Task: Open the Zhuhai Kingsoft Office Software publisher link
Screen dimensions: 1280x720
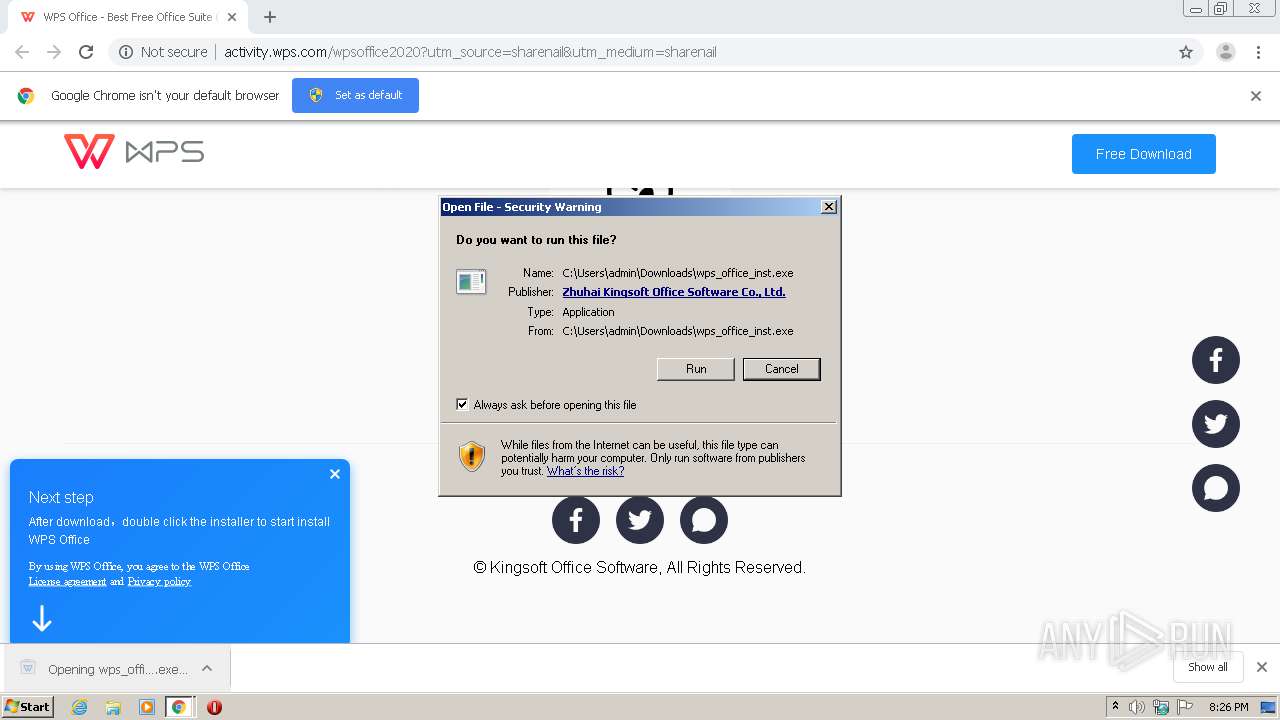Action: pyautogui.click(x=673, y=292)
